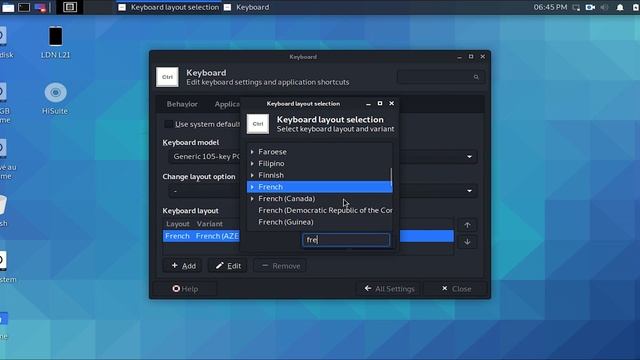The height and width of the screenshot is (360, 640).
Task: Go back to All Settings
Action: coord(389,289)
